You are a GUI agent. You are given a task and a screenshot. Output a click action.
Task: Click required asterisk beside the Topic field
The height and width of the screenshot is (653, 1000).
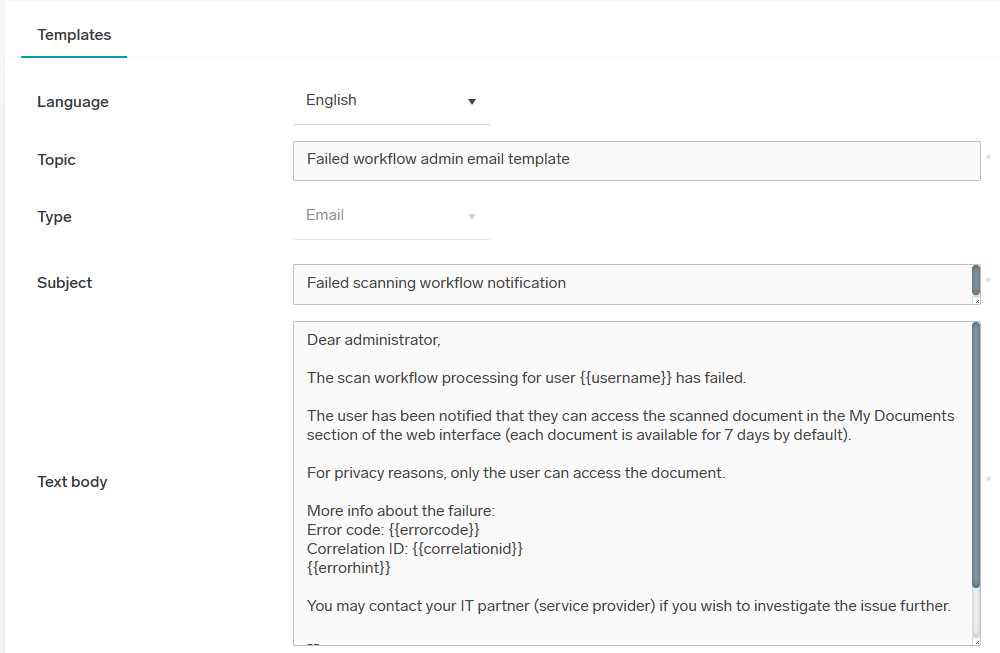tap(988, 158)
